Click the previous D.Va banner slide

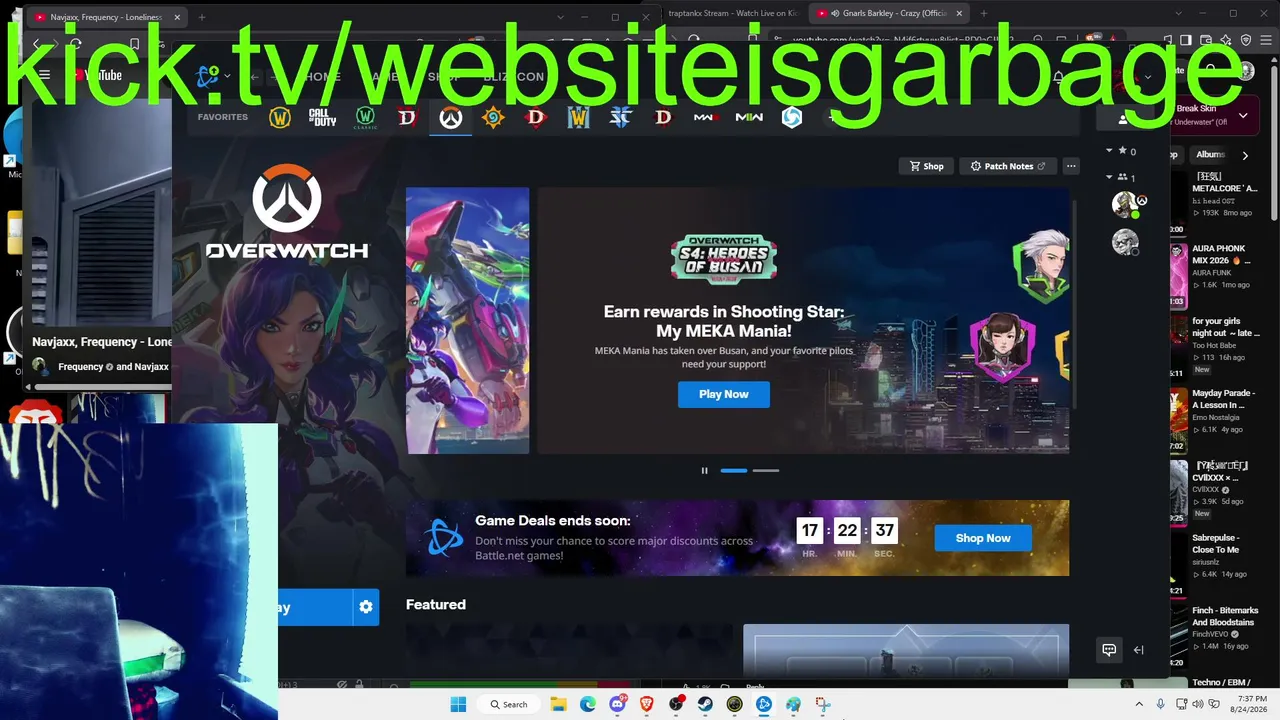coord(467,320)
